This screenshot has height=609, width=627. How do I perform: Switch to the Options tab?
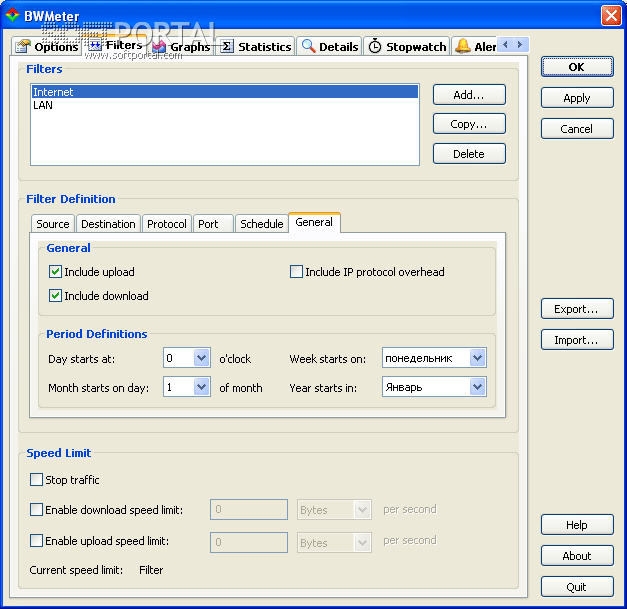coord(47,46)
